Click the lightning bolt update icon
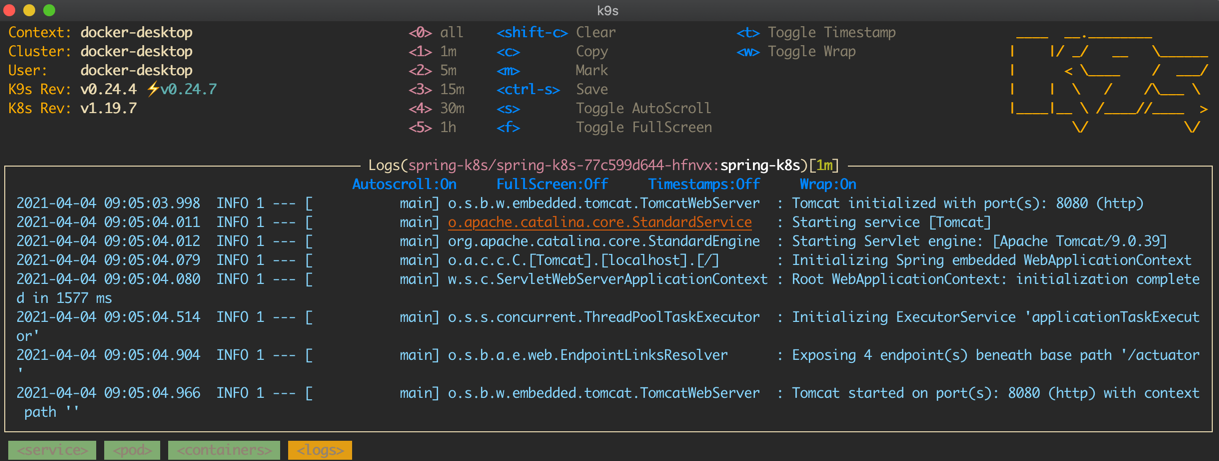Image resolution: width=1219 pixels, height=461 pixels. coord(153,89)
